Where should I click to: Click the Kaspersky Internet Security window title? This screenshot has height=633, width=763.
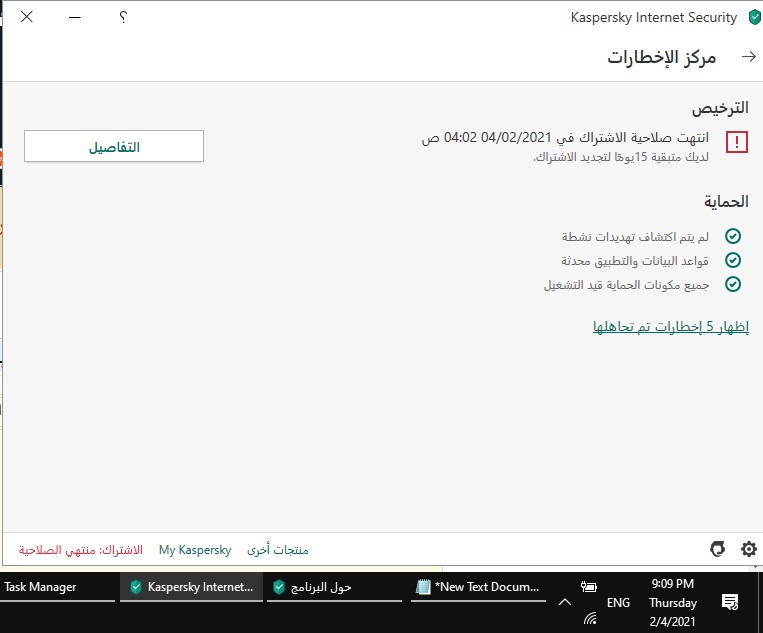tap(654, 18)
